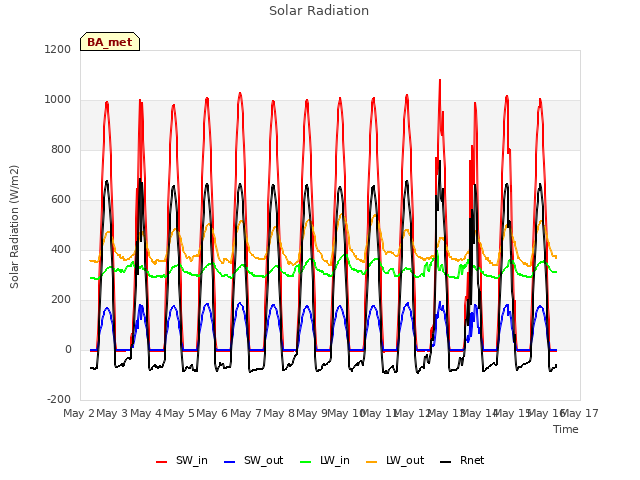Click the y-axis title Solar Radiation (W/m2)
Screen dimensions: 640x480
click(x=14, y=227)
